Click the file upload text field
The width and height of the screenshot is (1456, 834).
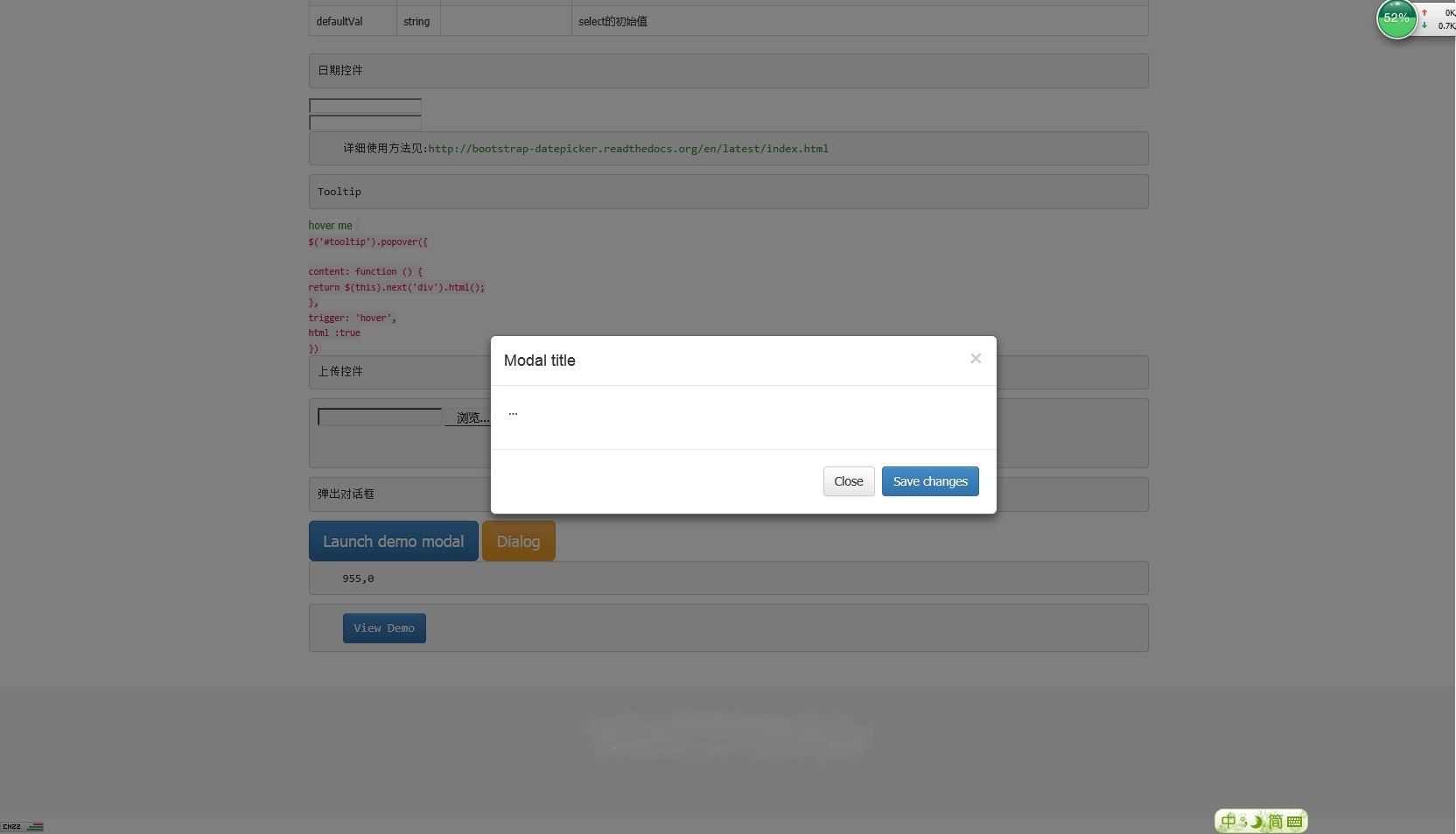(380, 417)
